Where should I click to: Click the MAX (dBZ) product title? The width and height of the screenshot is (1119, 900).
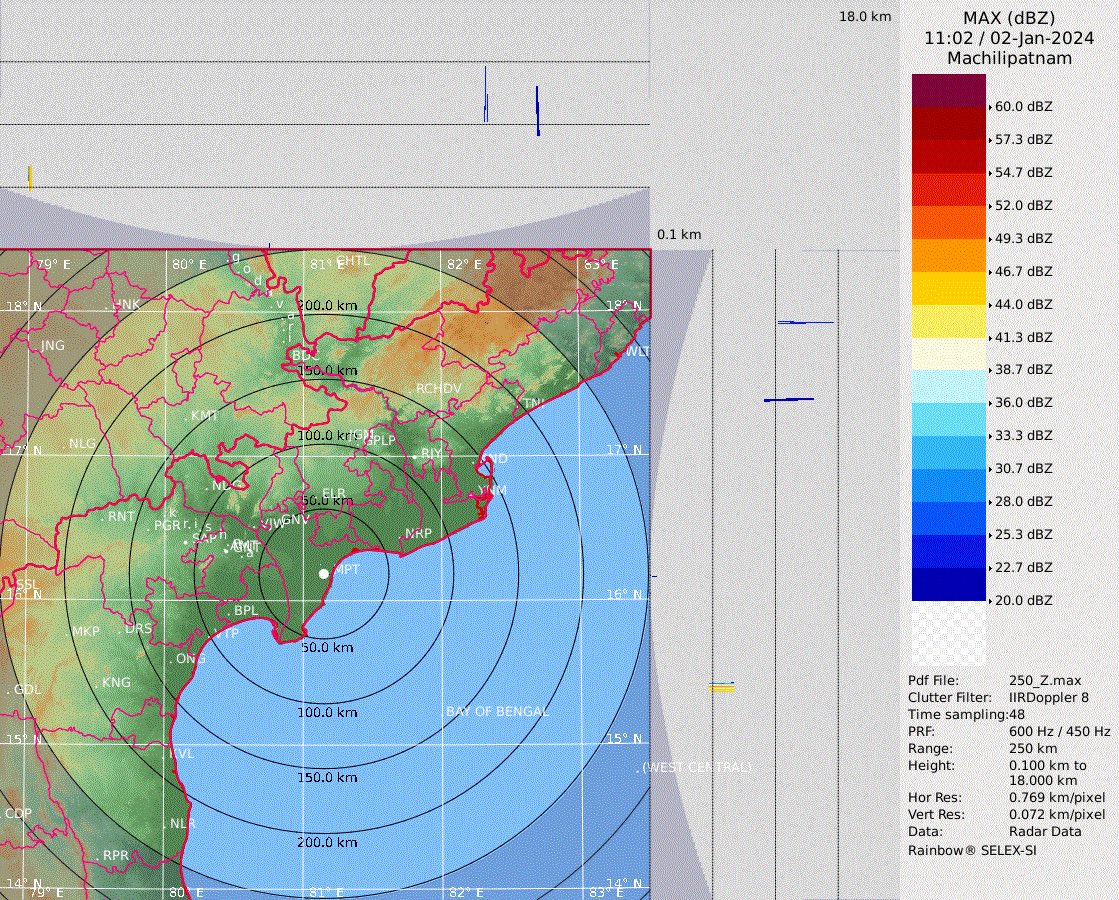point(1008,18)
